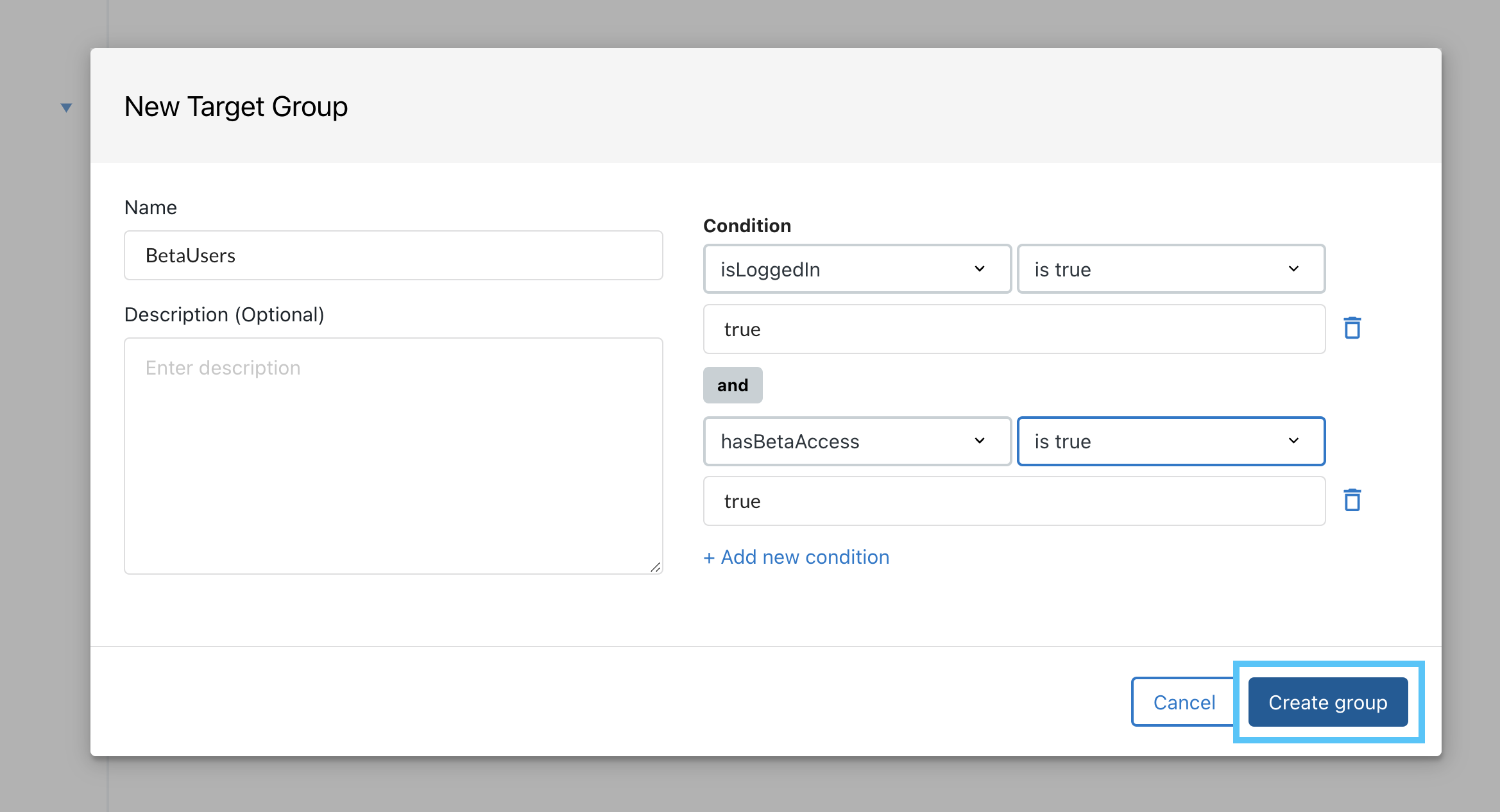Delete the isLoggedIn condition with trash icon
Screen dimensions: 1500x812
coord(1352,328)
